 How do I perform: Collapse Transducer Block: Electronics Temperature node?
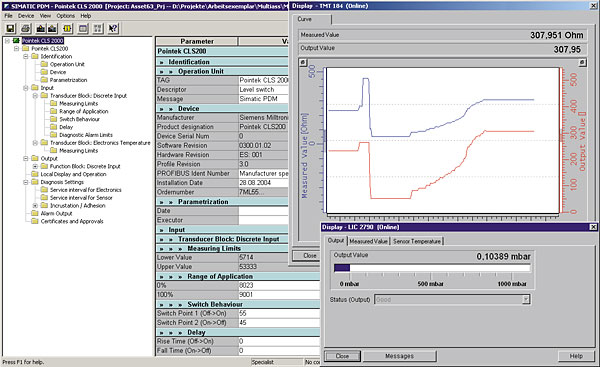(35, 143)
